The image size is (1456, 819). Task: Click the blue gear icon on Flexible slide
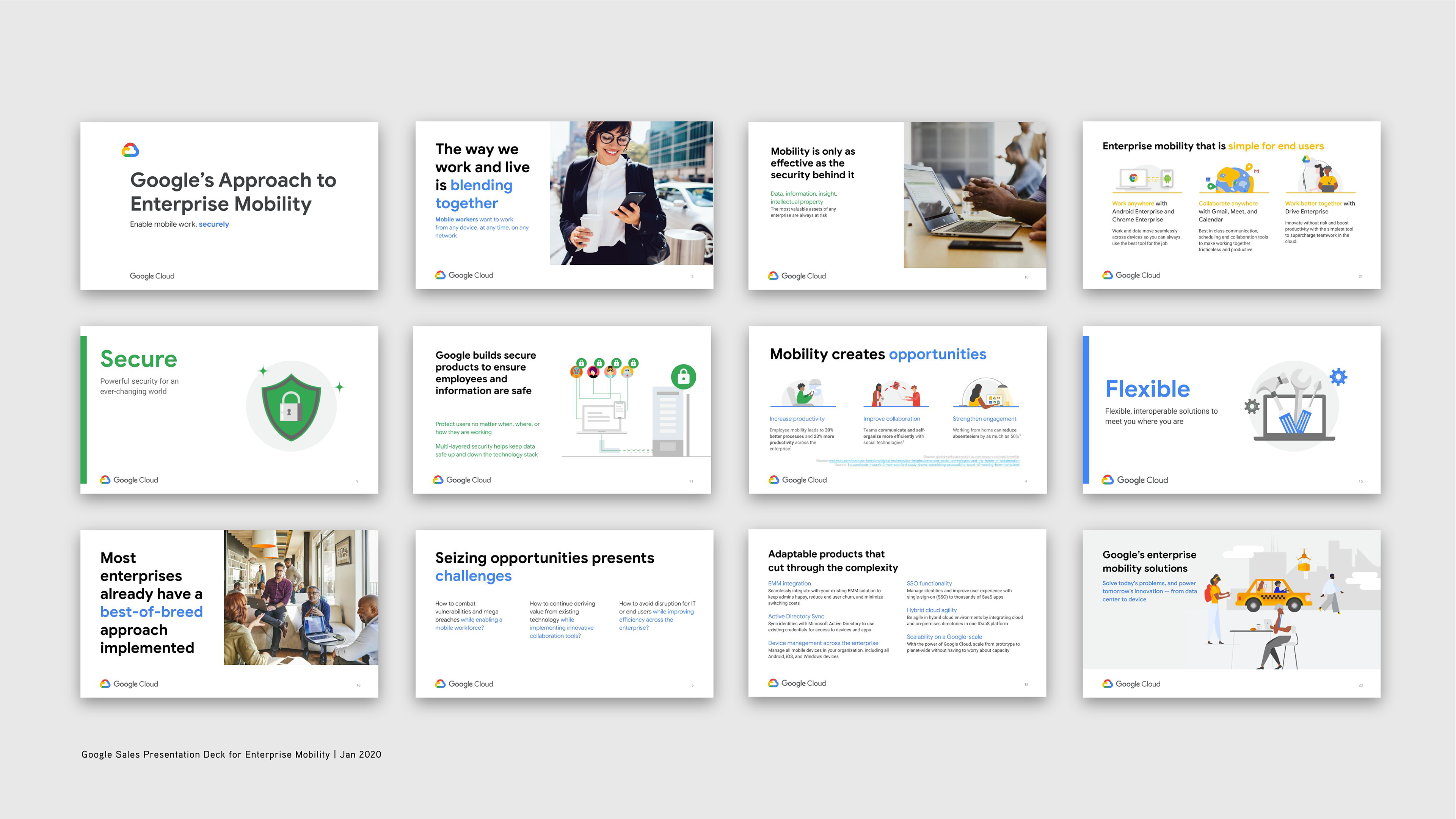1338,377
